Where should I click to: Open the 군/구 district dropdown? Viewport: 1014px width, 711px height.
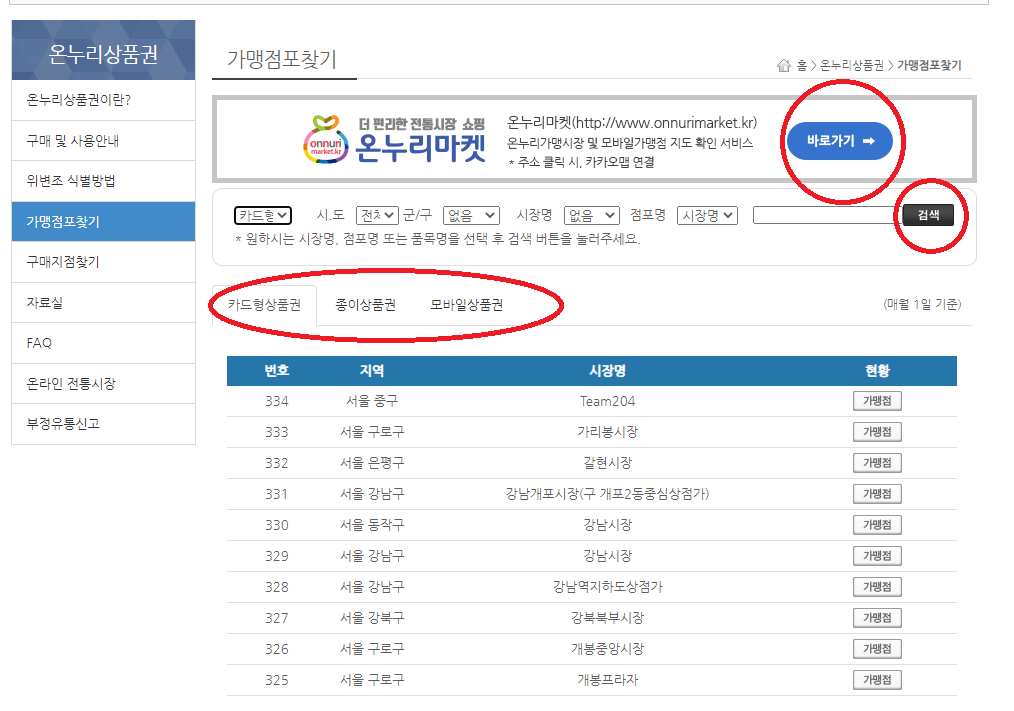tap(471, 215)
